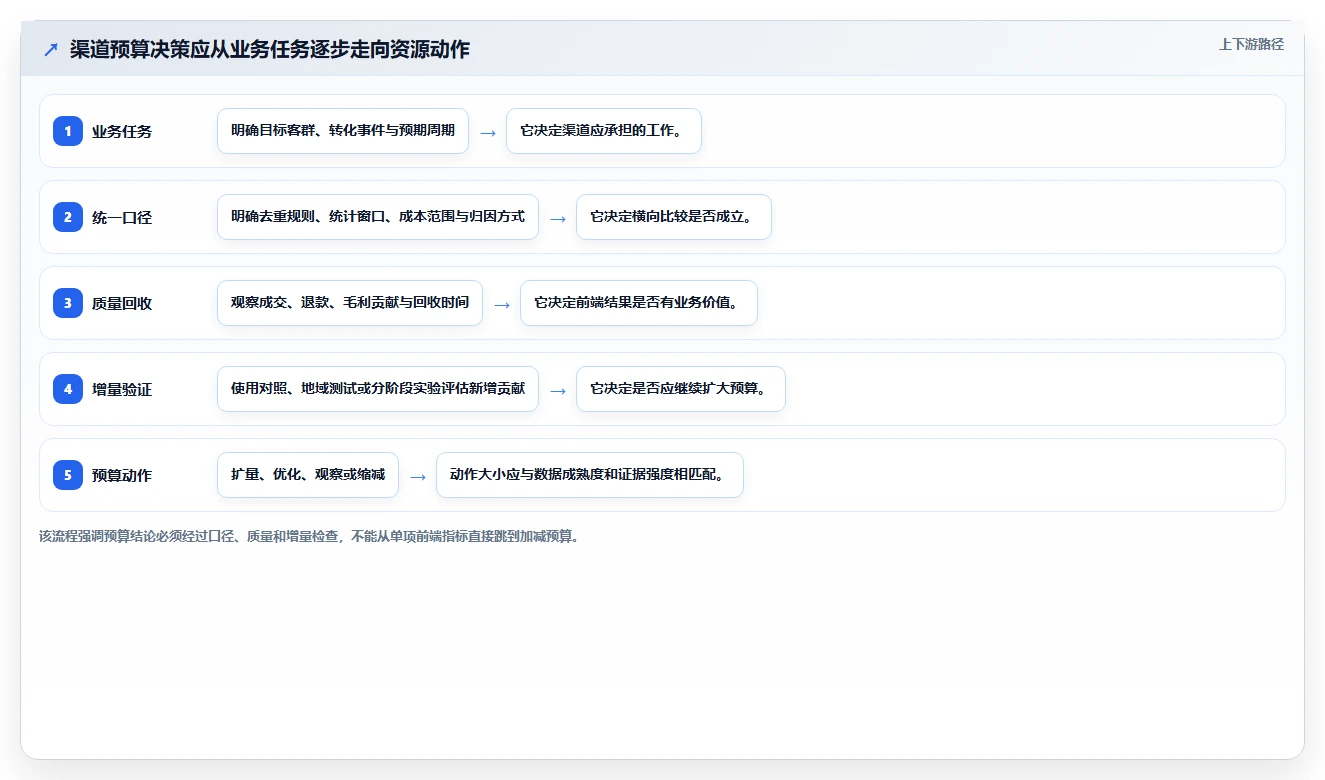Select the step 2 number badge
1325x780 pixels.
68,217
